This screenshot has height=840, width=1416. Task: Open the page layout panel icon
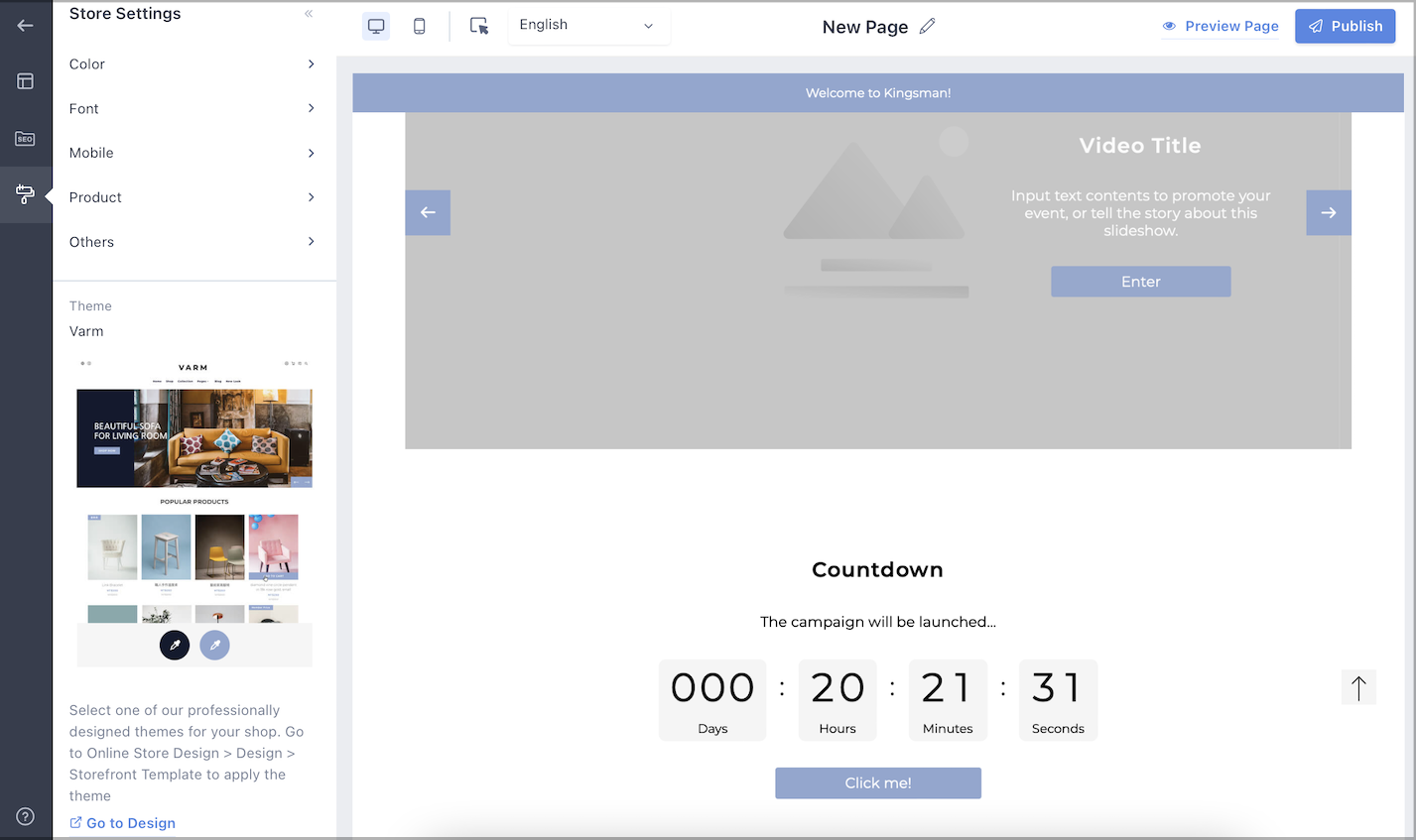(25, 81)
